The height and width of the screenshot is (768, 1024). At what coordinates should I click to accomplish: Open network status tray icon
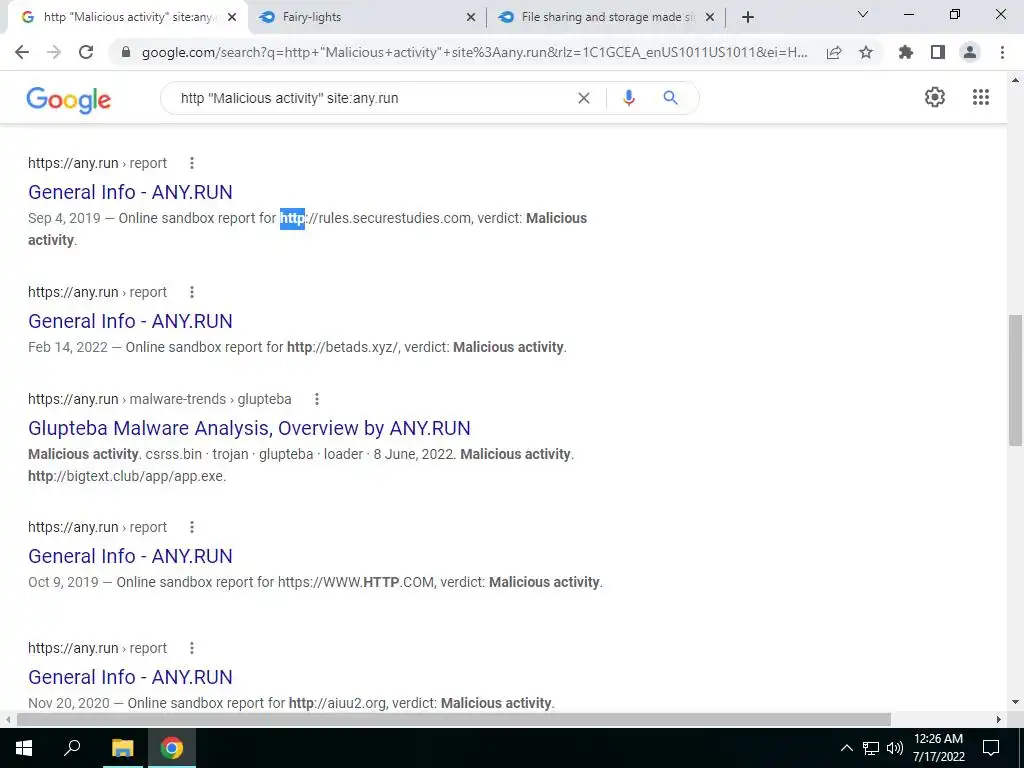[871, 748]
